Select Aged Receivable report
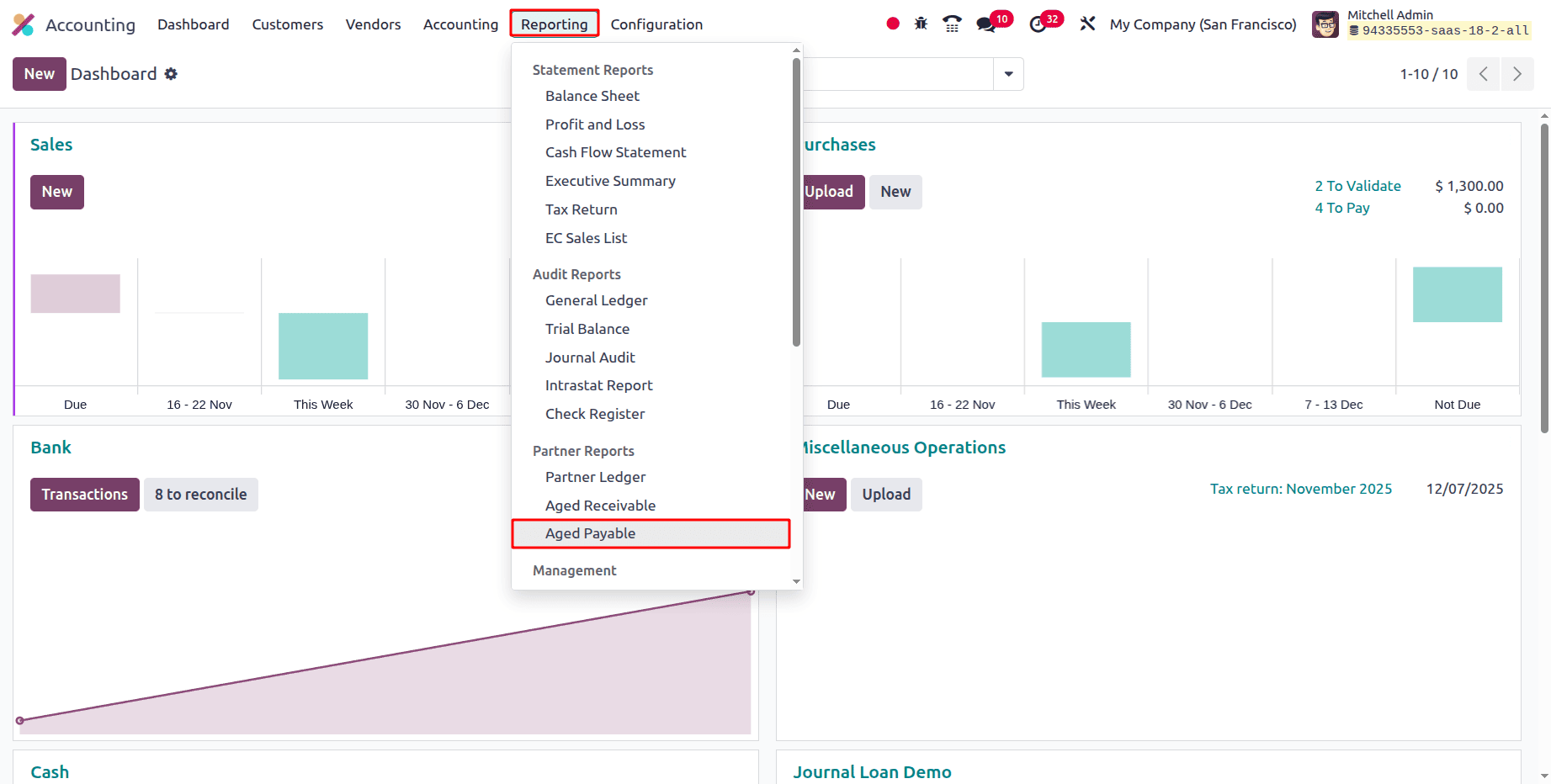Viewport: 1551px width, 784px height. point(651,506)
